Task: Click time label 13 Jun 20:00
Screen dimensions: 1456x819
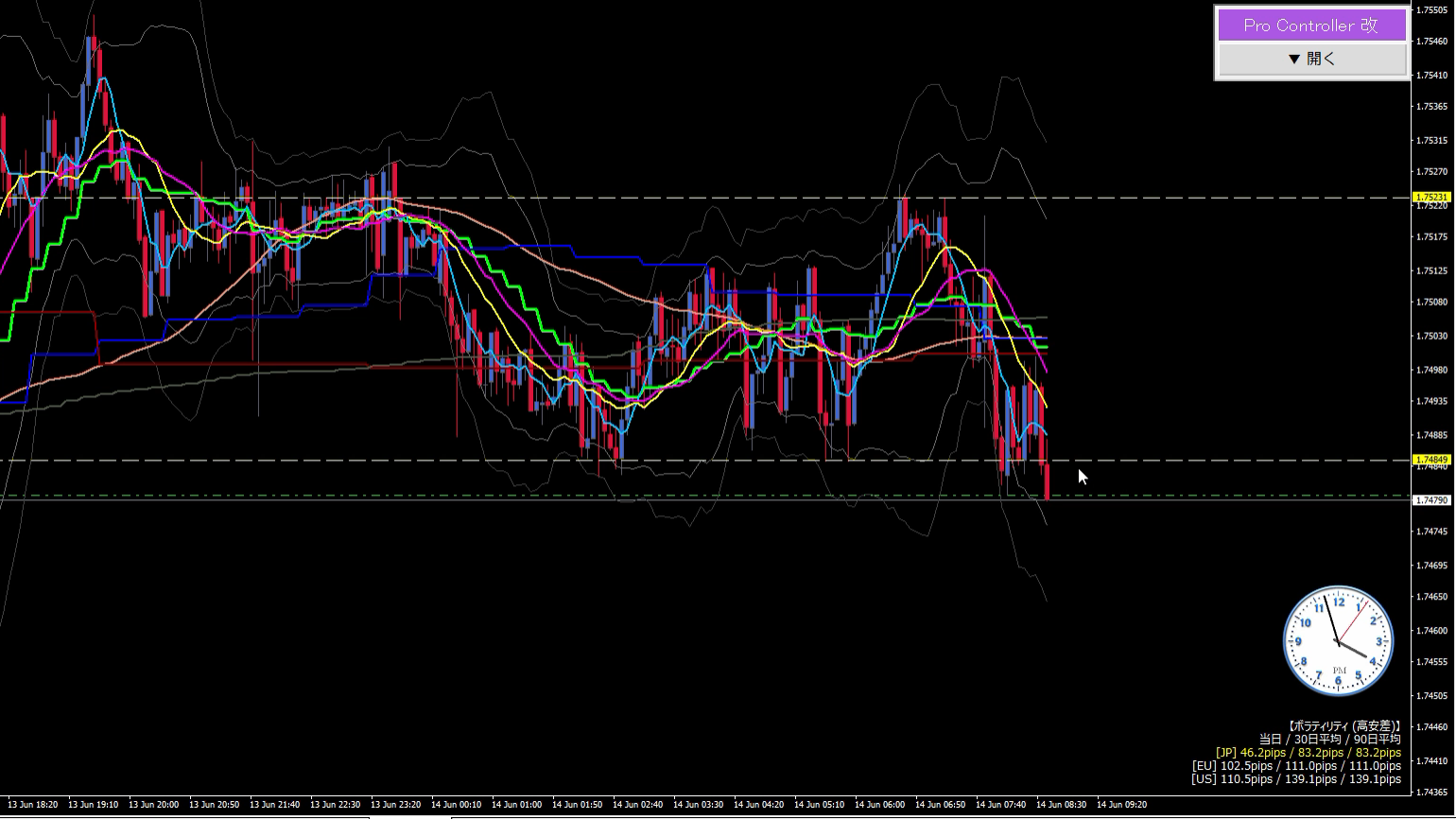Action: tap(154, 805)
